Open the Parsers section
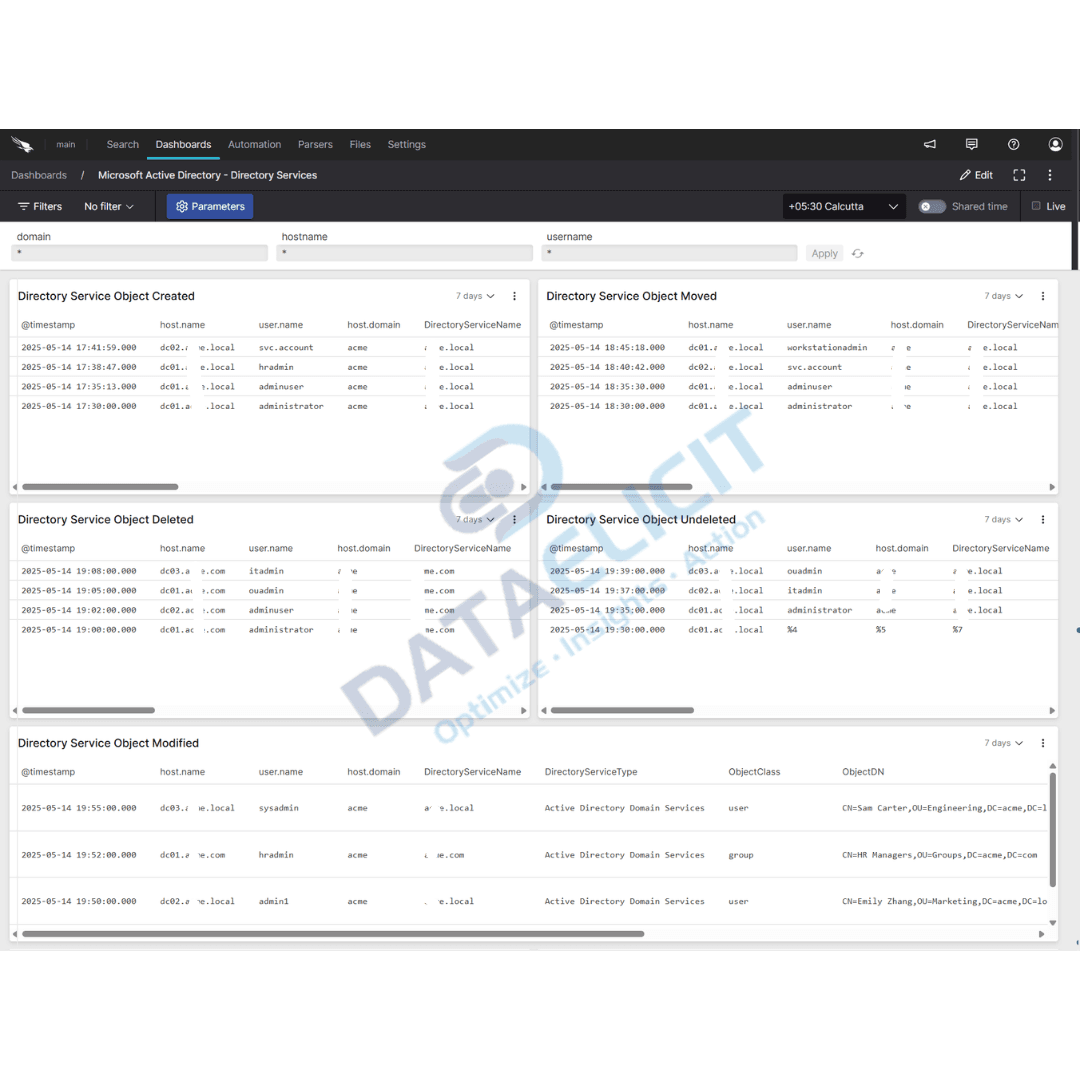 [x=315, y=144]
